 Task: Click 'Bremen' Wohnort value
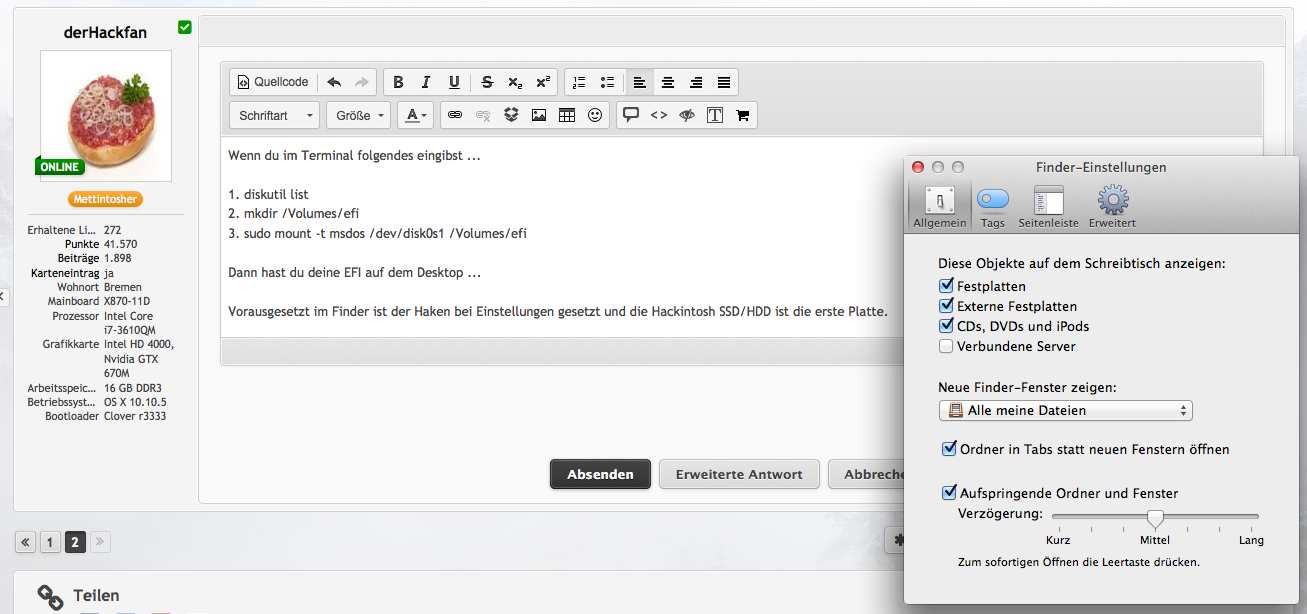click(x=122, y=287)
